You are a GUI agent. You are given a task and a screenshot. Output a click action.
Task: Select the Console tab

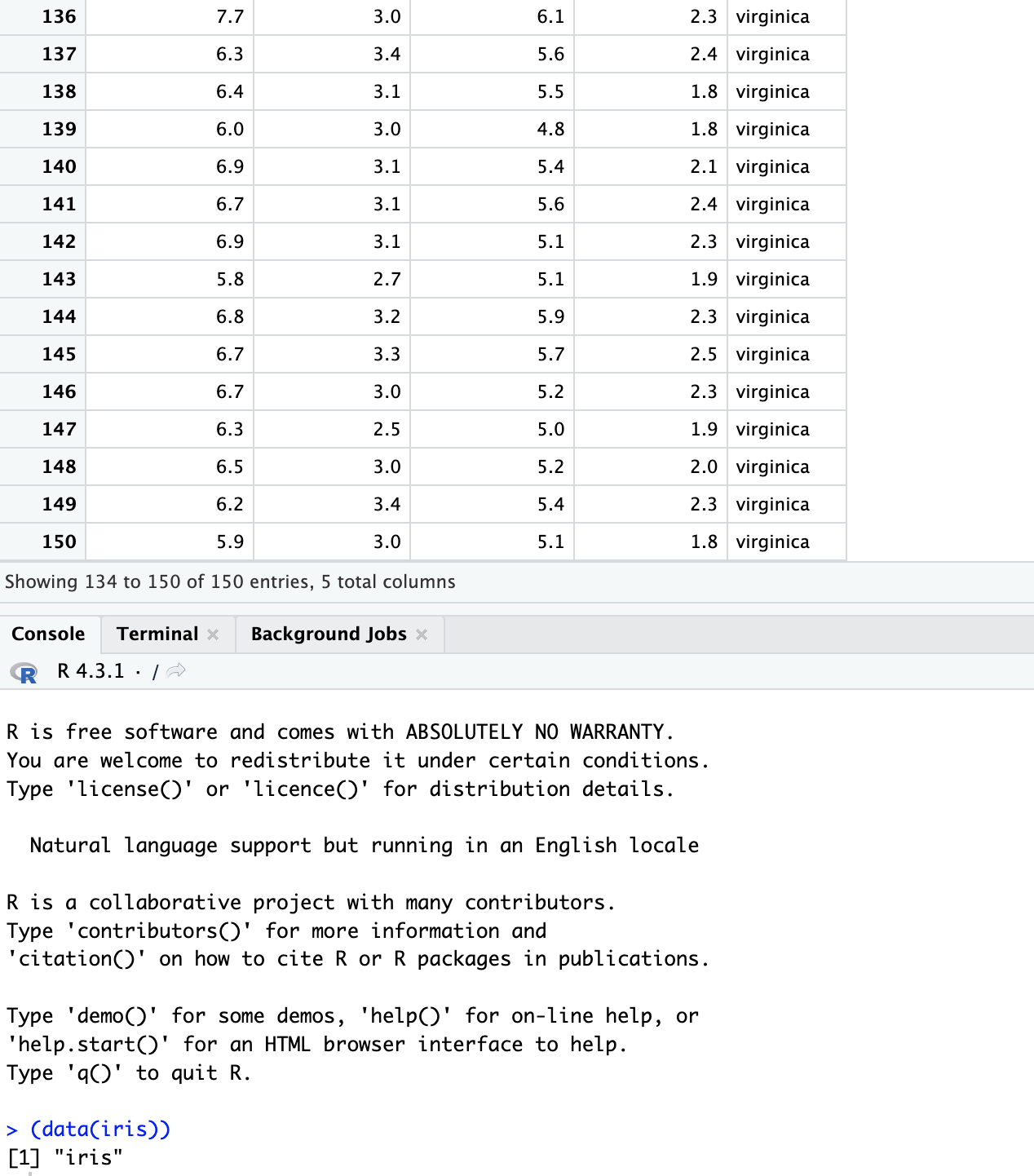click(x=48, y=634)
